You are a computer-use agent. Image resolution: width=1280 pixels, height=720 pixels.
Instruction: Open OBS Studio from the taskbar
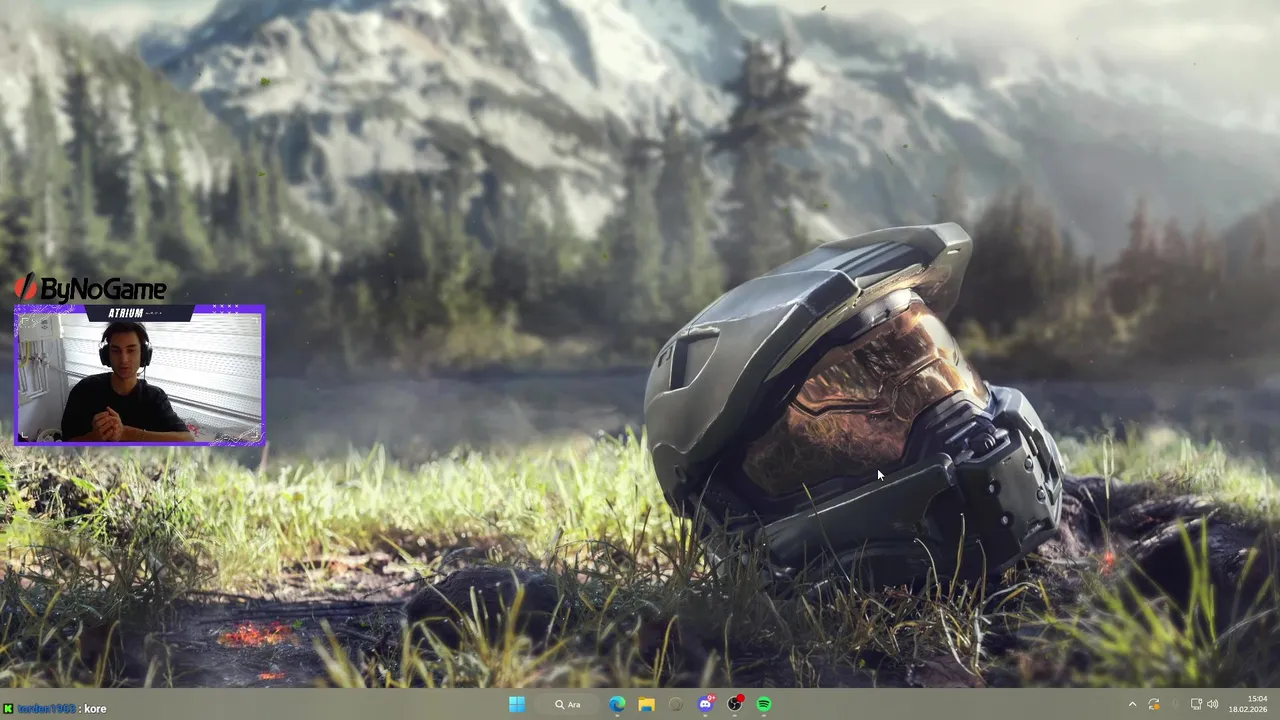[x=735, y=704]
